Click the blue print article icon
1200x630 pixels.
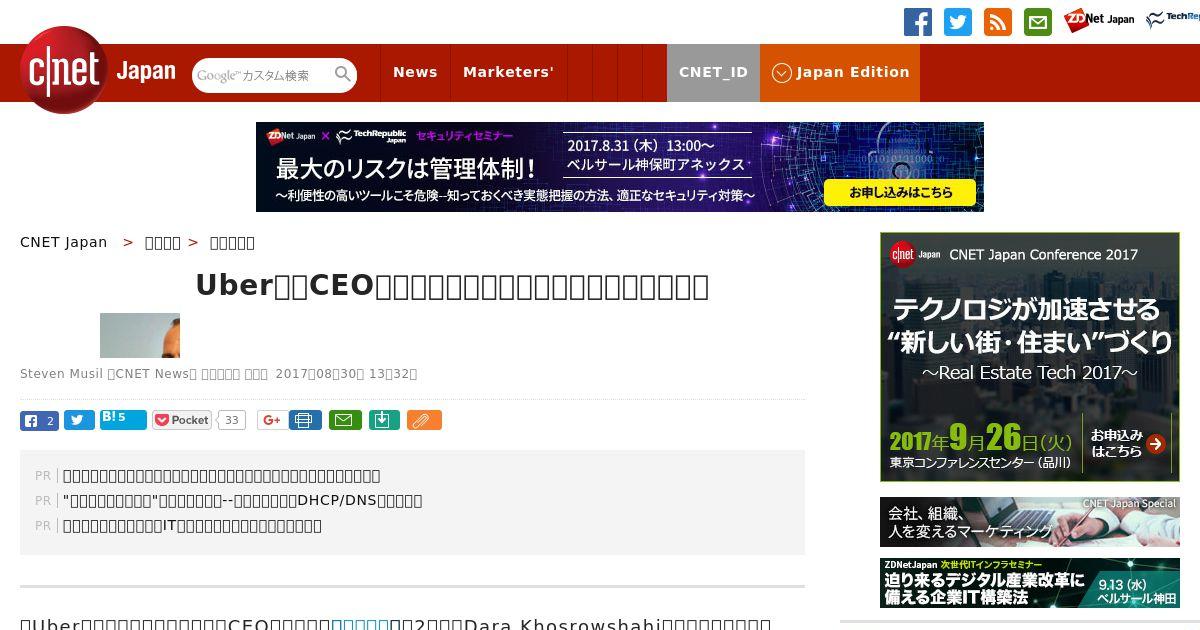[x=305, y=421]
